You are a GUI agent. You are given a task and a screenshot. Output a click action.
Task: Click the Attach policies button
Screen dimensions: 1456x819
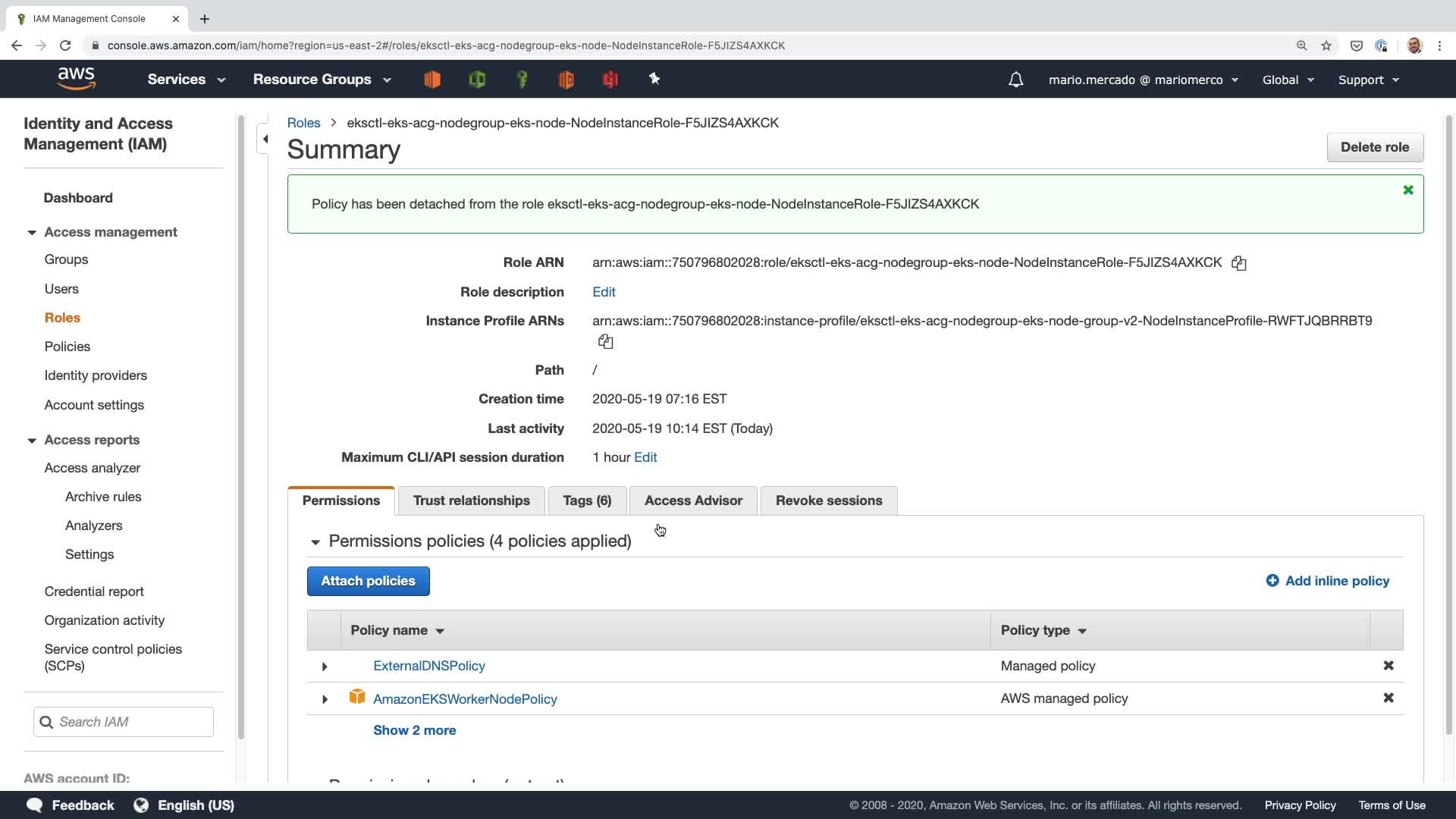point(368,581)
